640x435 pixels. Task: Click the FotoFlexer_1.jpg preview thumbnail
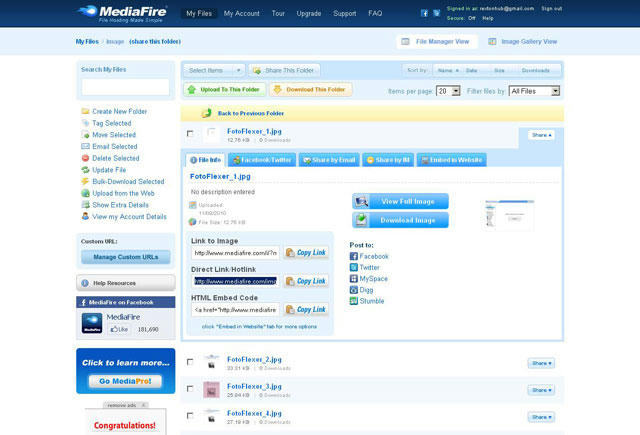pyautogui.click(x=509, y=215)
